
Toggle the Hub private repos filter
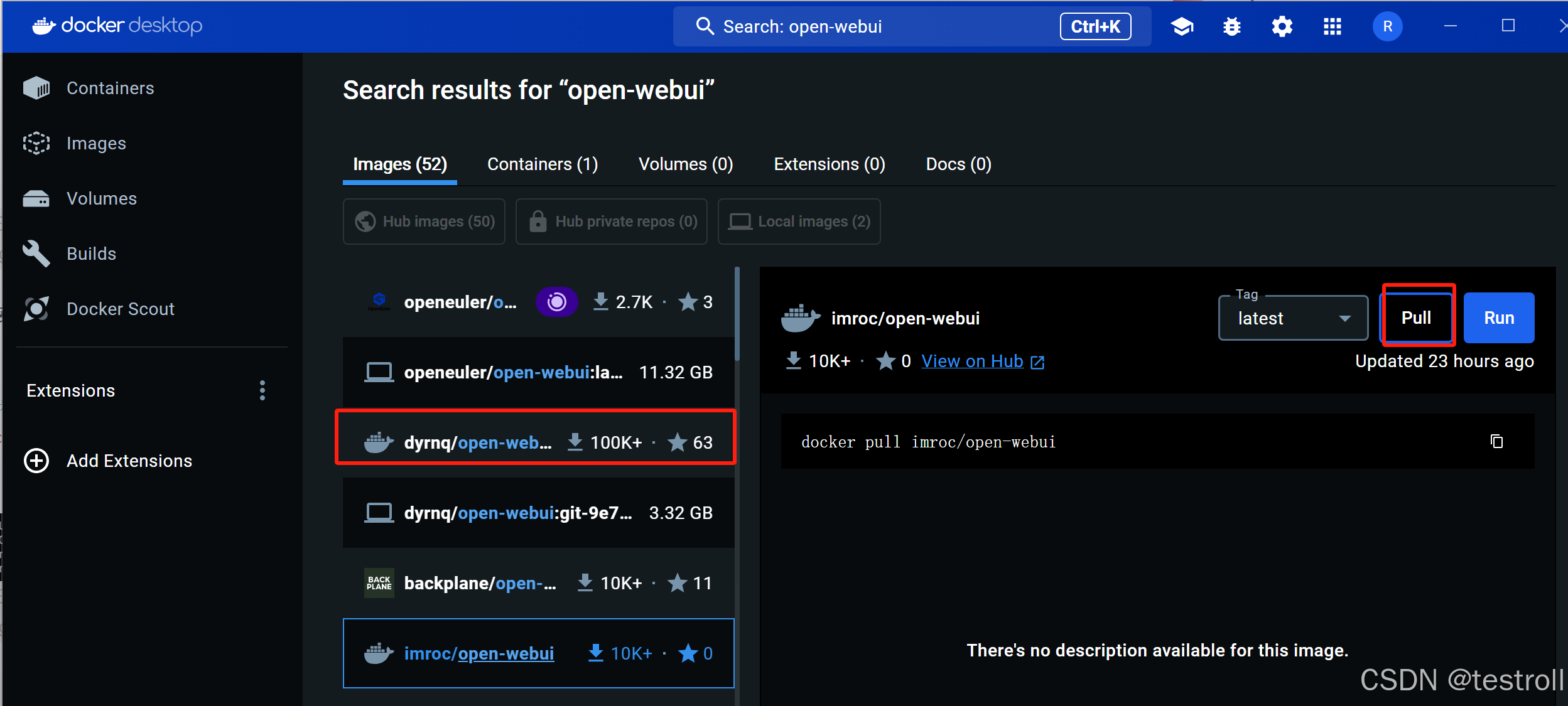(612, 222)
